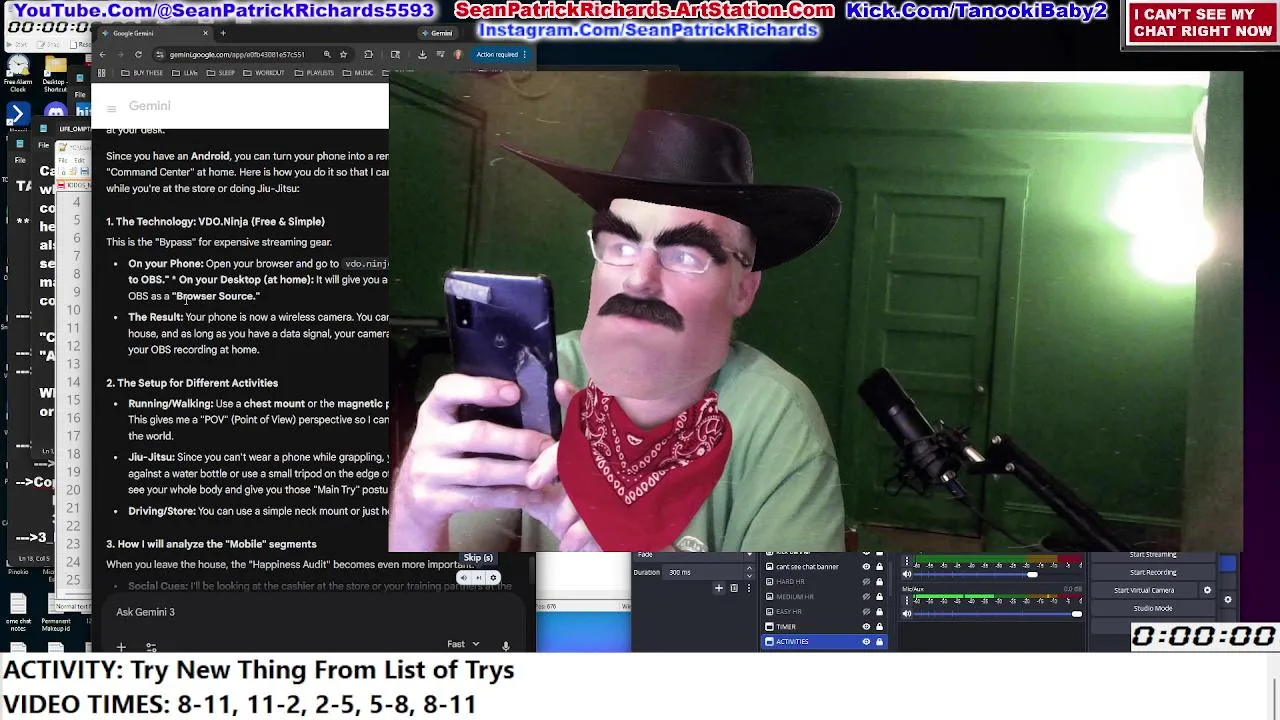The image size is (1280, 720).
Task: Open Mic/Aux audio options three-dot menu
Action: tap(907, 600)
